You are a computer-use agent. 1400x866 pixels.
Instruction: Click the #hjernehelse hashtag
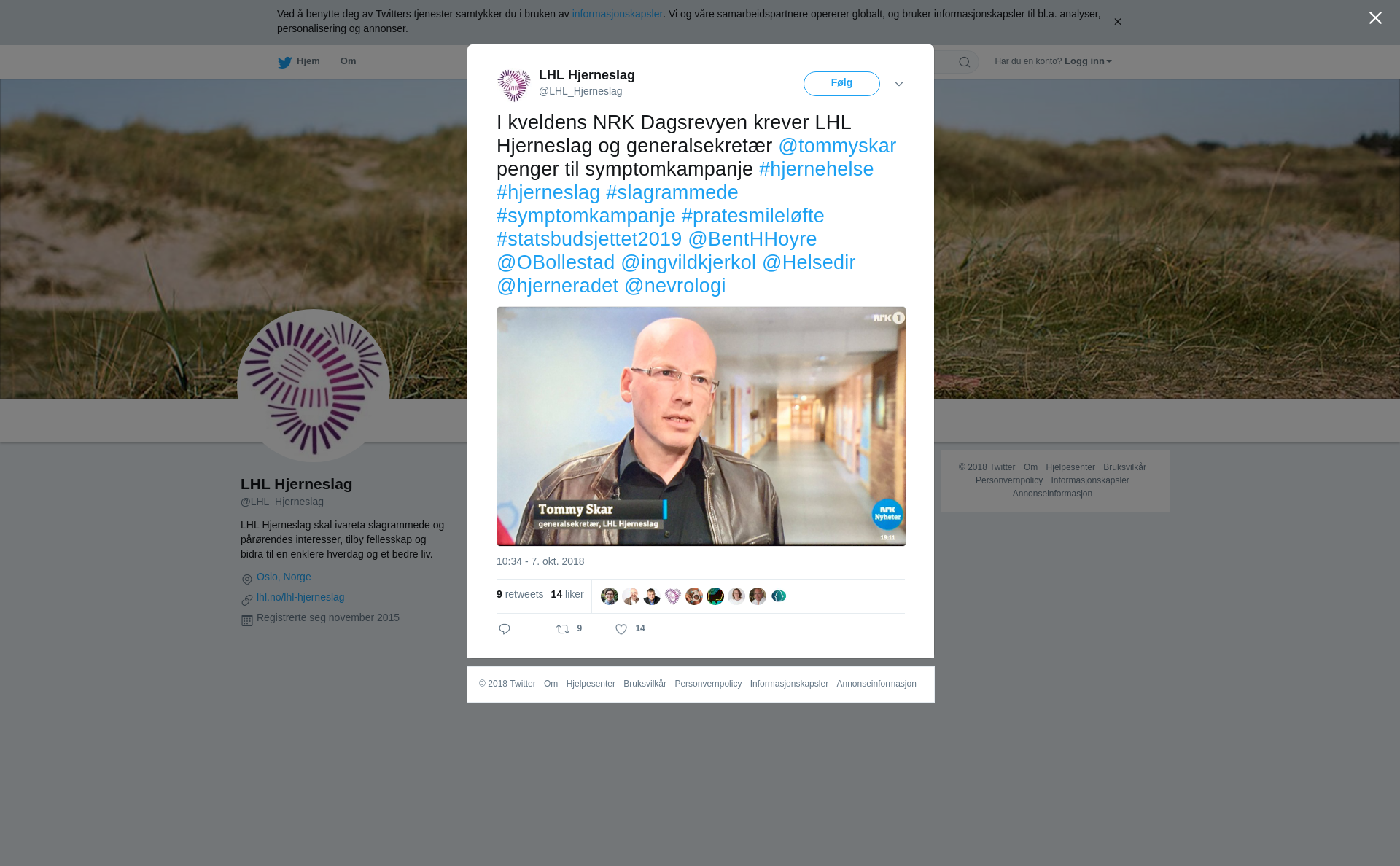click(x=816, y=169)
